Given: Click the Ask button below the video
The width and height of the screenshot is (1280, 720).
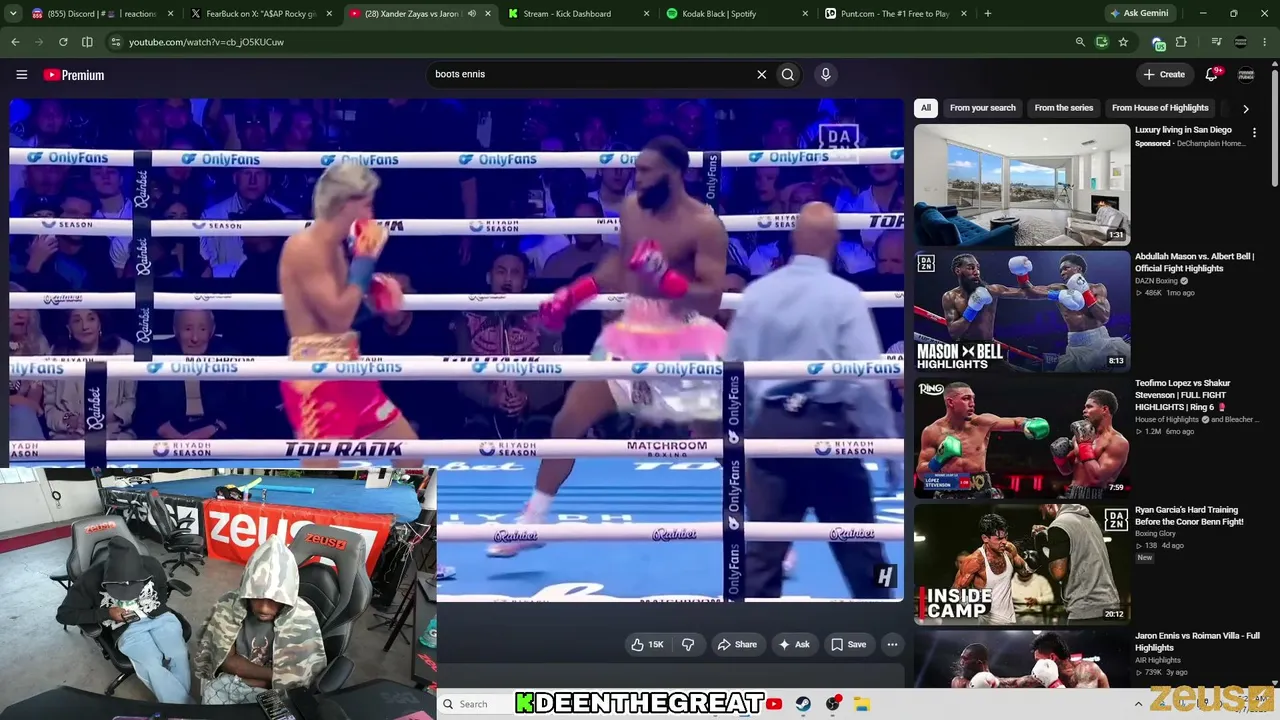Looking at the screenshot, I should click(x=794, y=645).
